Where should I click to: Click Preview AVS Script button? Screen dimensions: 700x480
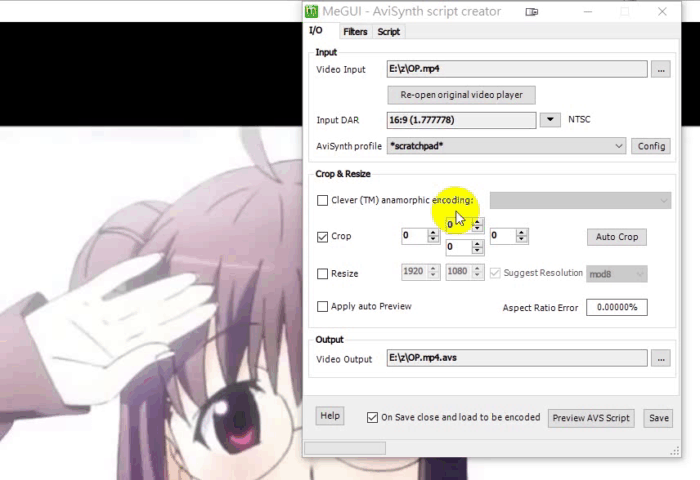click(x=591, y=418)
